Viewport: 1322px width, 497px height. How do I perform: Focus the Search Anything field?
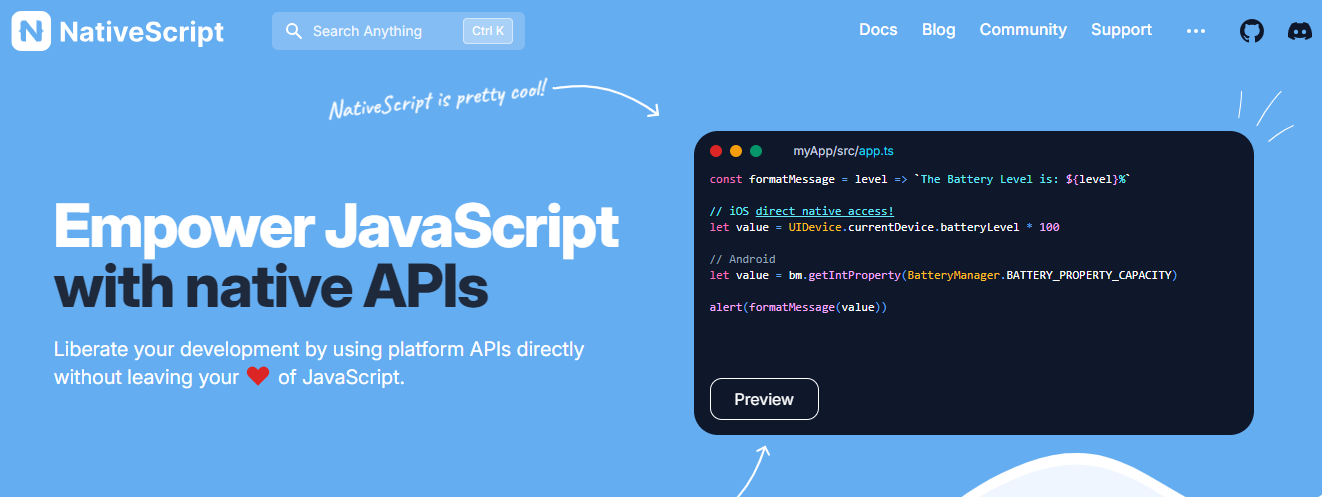398,31
